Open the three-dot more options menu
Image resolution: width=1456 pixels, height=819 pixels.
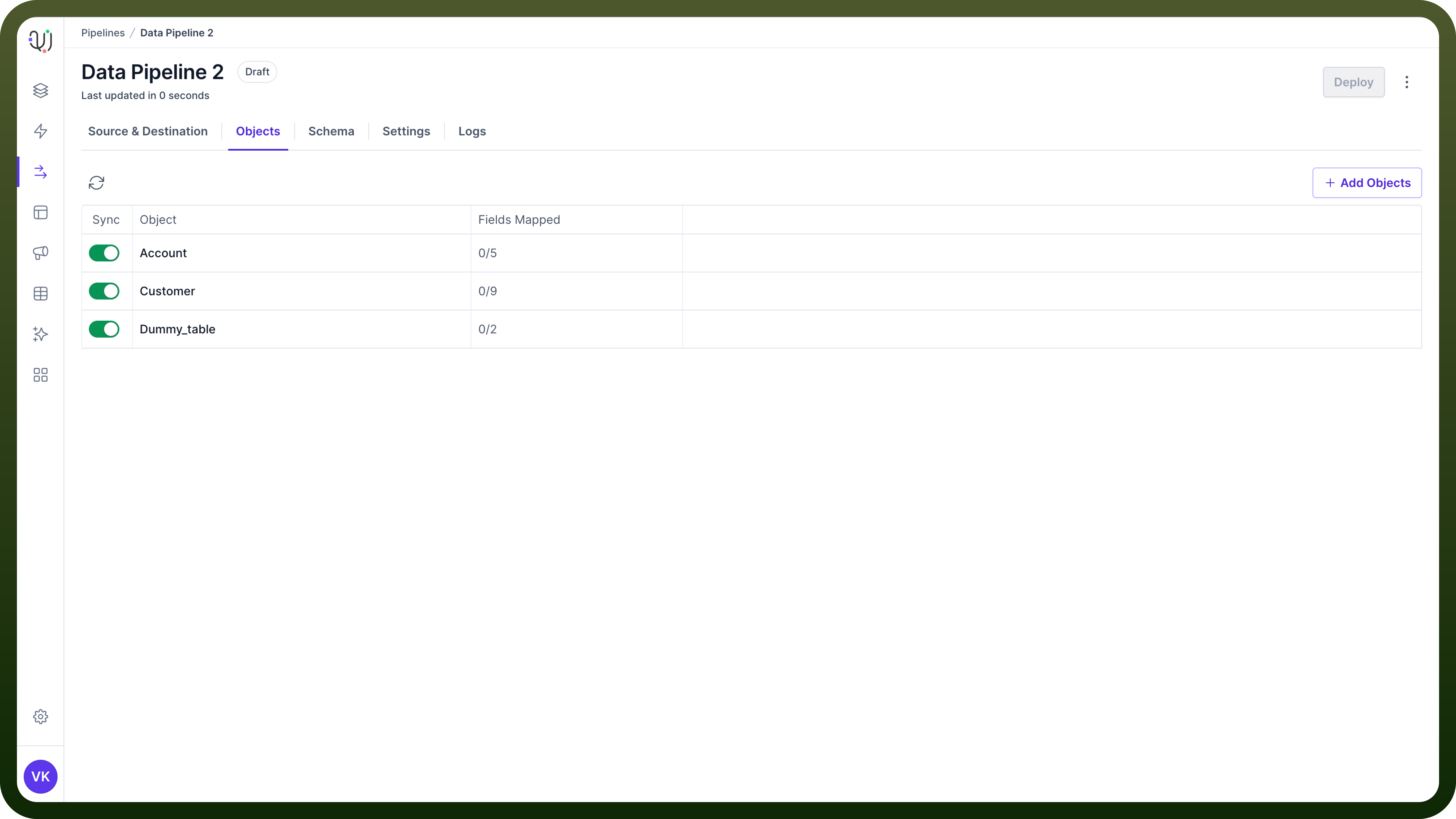pyautogui.click(x=1407, y=82)
